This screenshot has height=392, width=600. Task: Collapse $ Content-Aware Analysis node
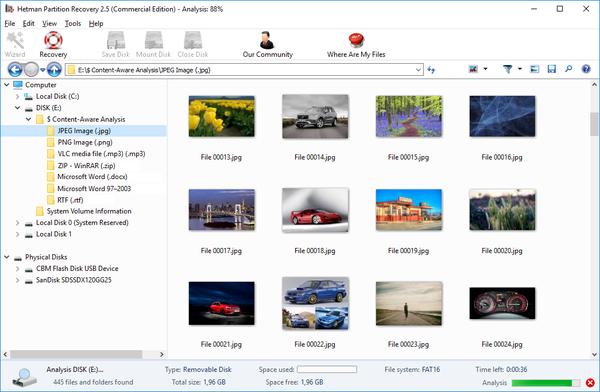28,119
